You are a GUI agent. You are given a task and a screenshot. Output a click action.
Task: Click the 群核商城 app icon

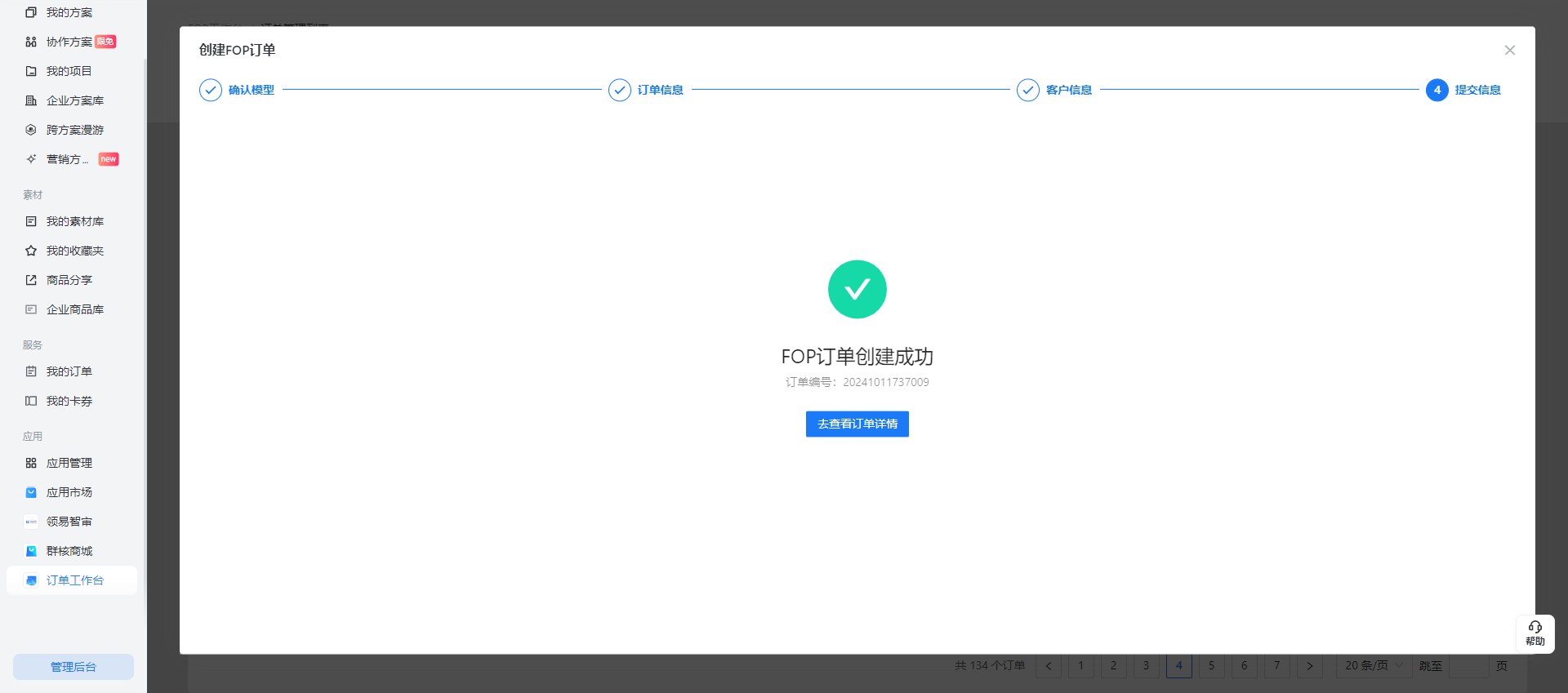coord(31,551)
